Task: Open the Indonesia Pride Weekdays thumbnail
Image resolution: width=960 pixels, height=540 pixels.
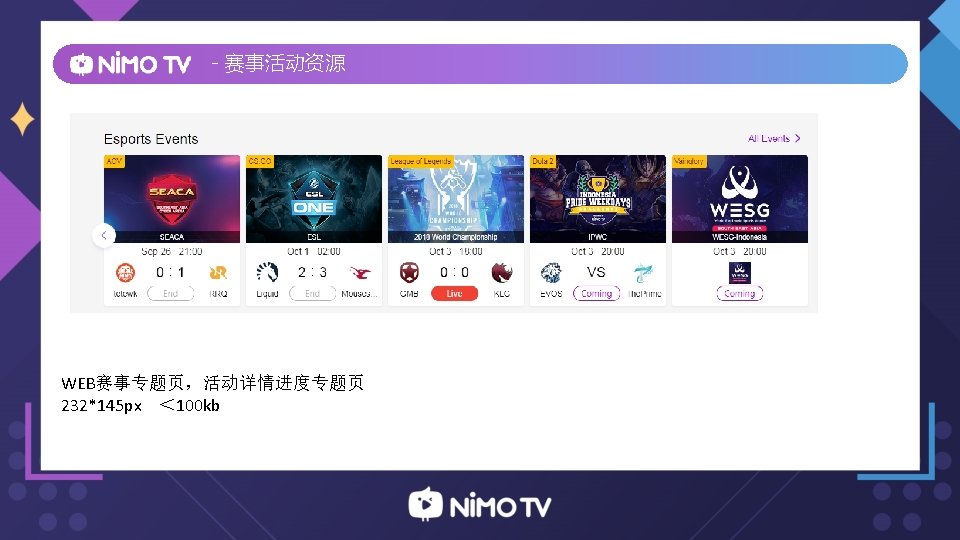Action: coord(598,199)
